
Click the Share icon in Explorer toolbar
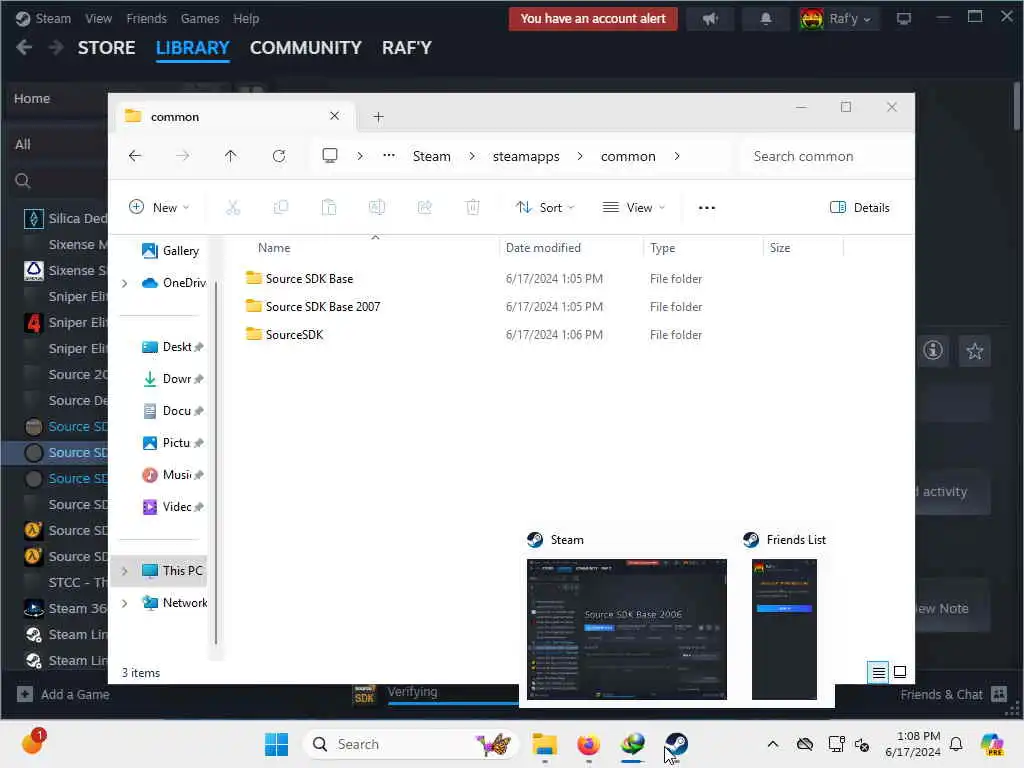424,208
